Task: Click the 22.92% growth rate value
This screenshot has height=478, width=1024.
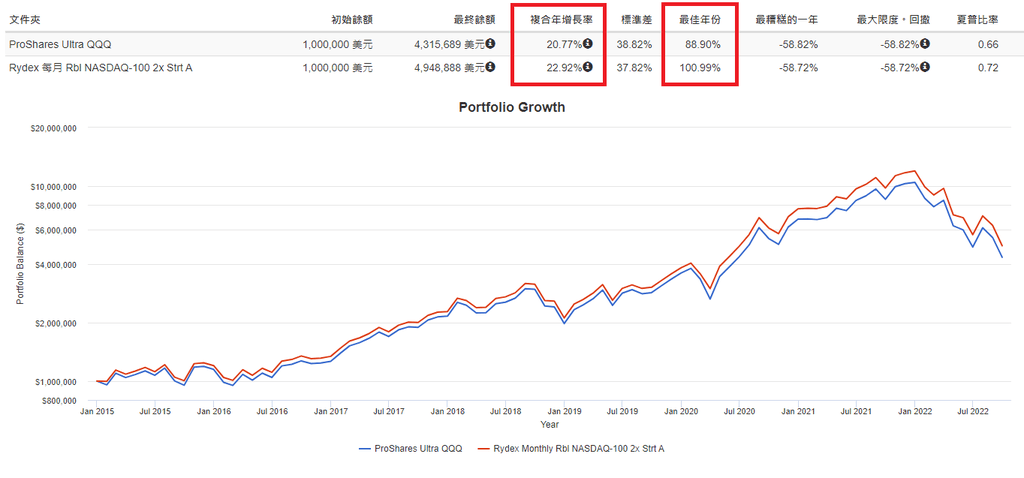Action: click(x=565, y=67)
